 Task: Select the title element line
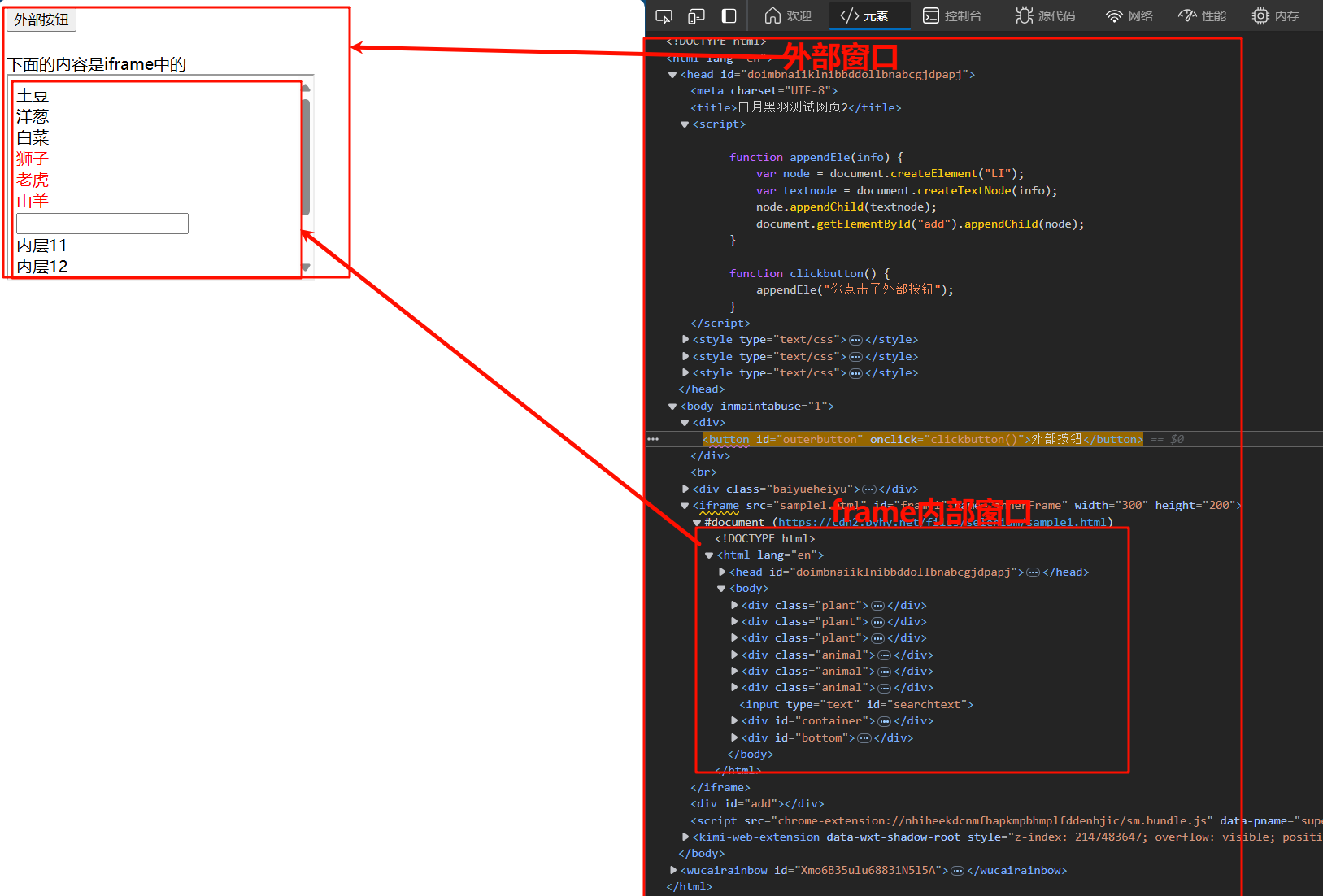(x=796, y=107)
